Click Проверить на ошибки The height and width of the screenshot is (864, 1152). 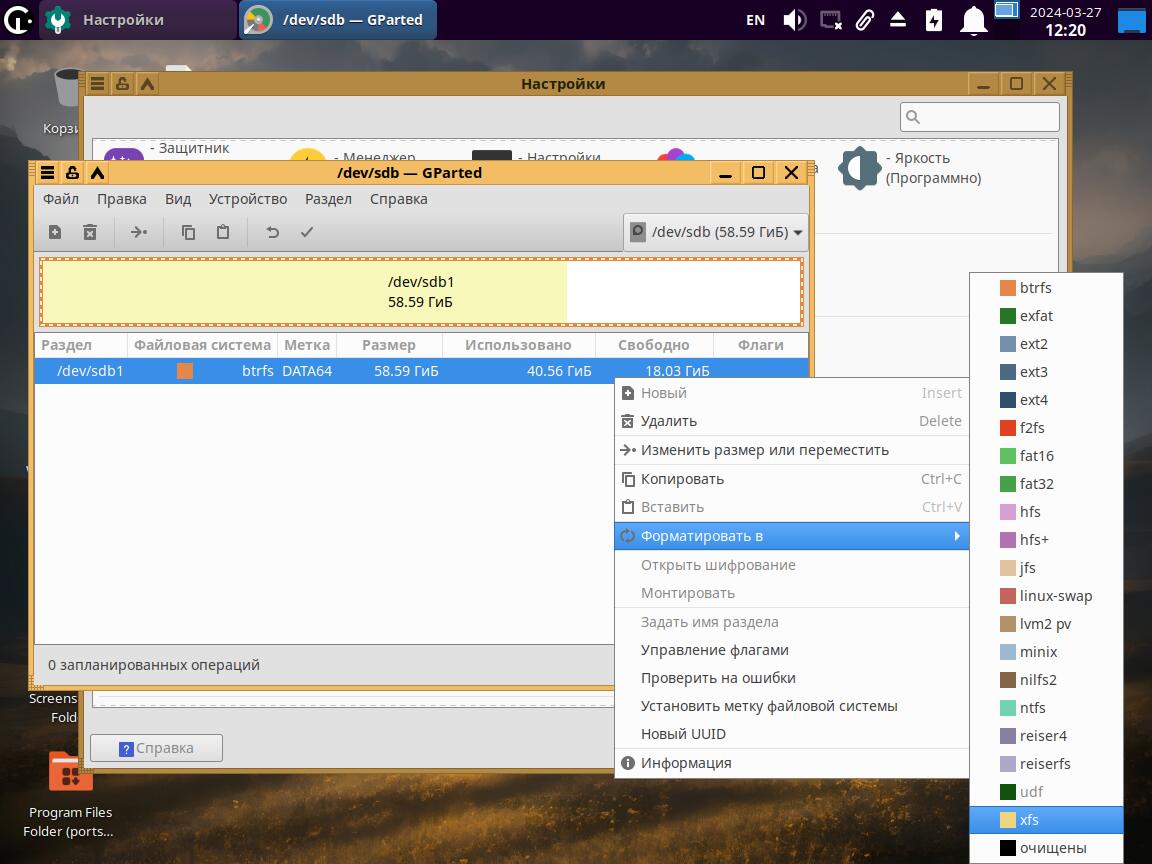coord(791,678)
